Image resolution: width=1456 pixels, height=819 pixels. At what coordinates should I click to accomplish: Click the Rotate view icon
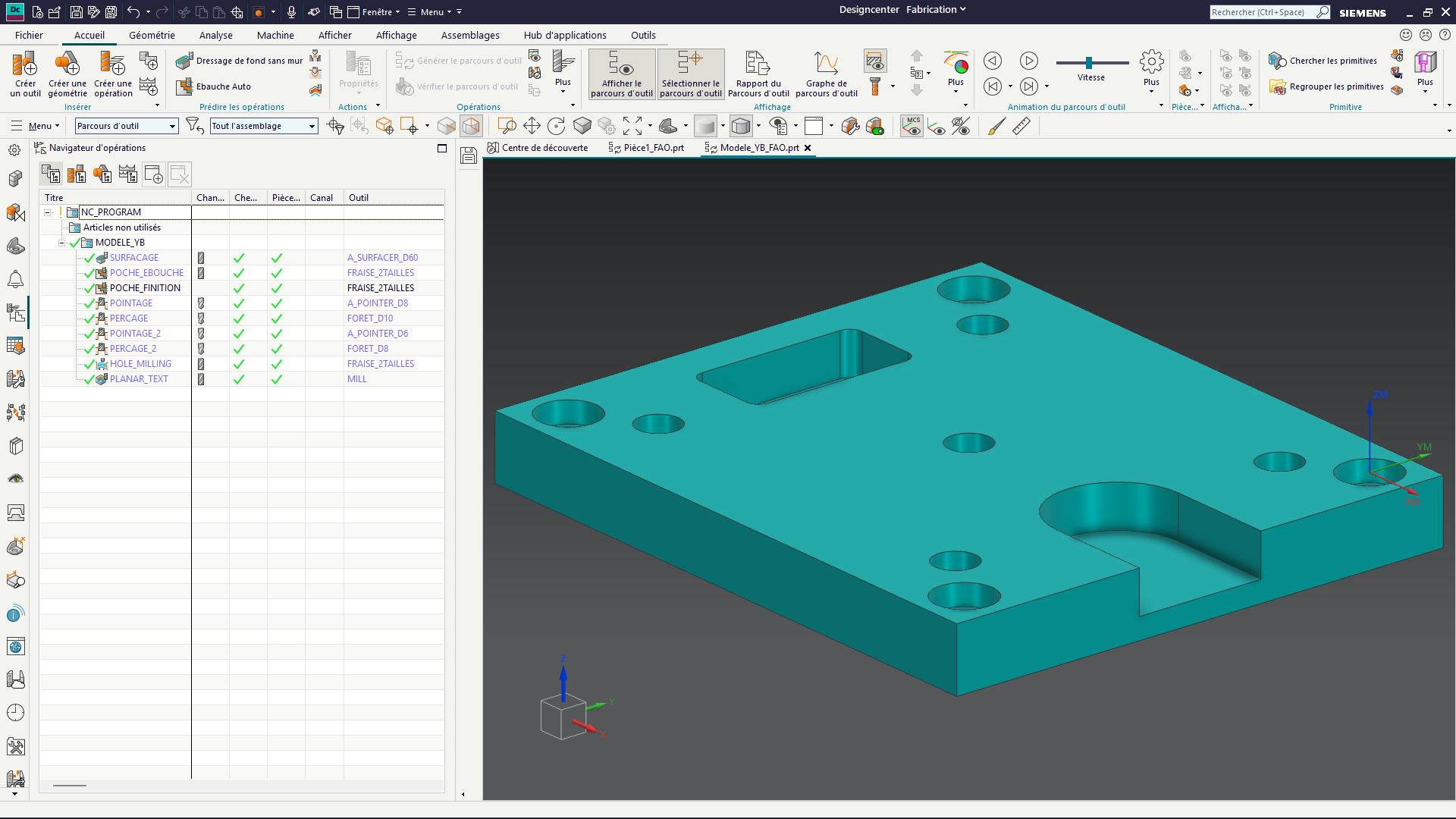tap(557, 126)
